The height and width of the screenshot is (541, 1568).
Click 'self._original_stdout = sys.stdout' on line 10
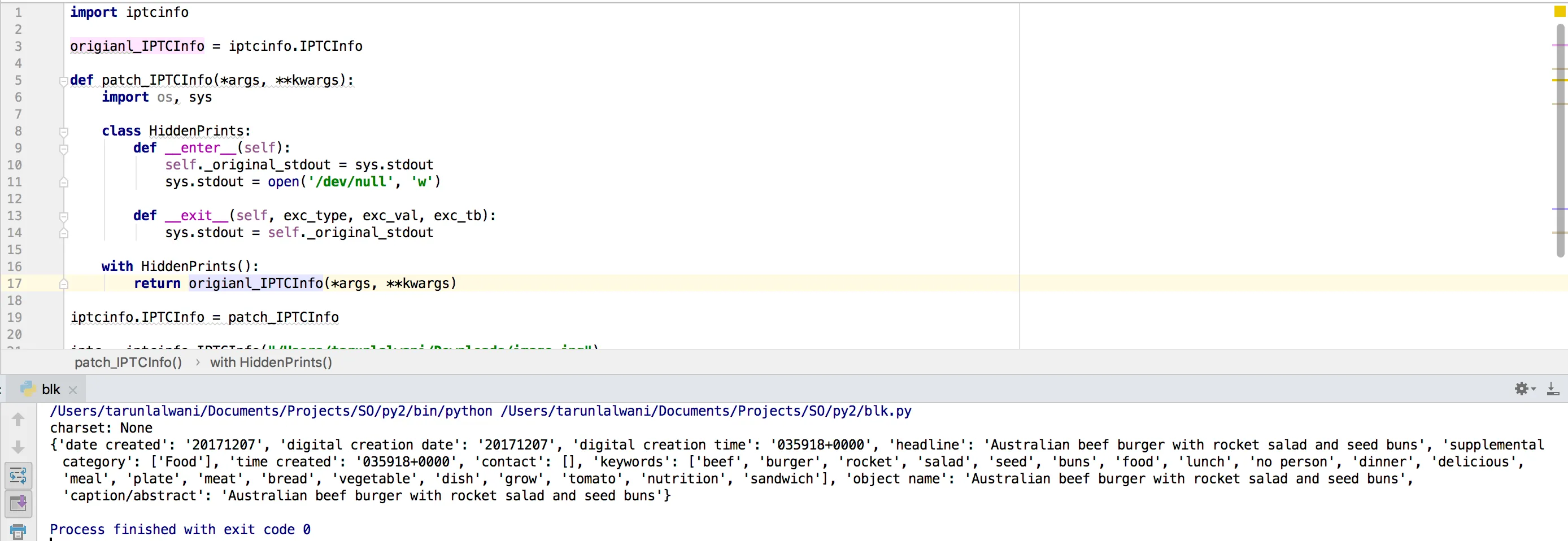299,165
